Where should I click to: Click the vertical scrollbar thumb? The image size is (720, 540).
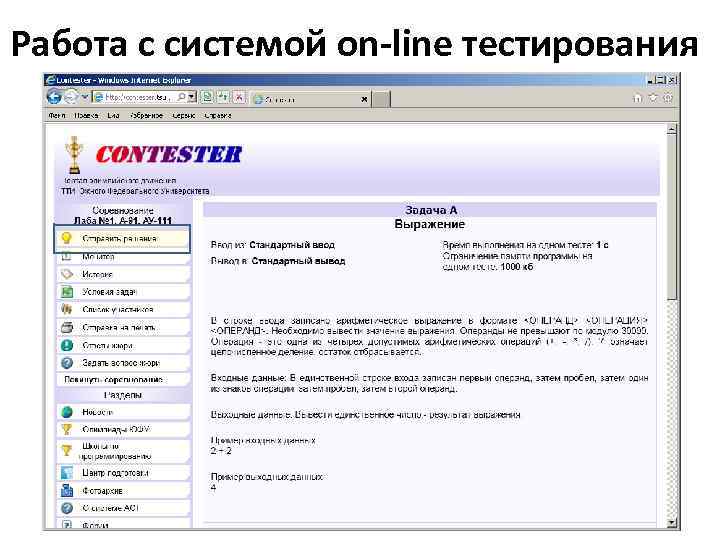672,218
